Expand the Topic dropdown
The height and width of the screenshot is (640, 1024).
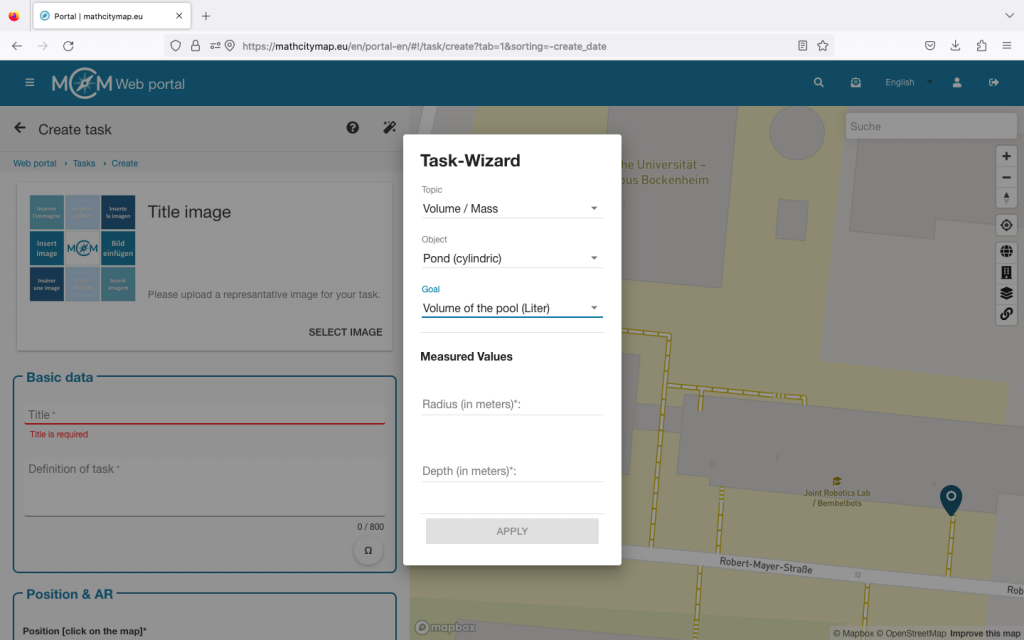511,208
